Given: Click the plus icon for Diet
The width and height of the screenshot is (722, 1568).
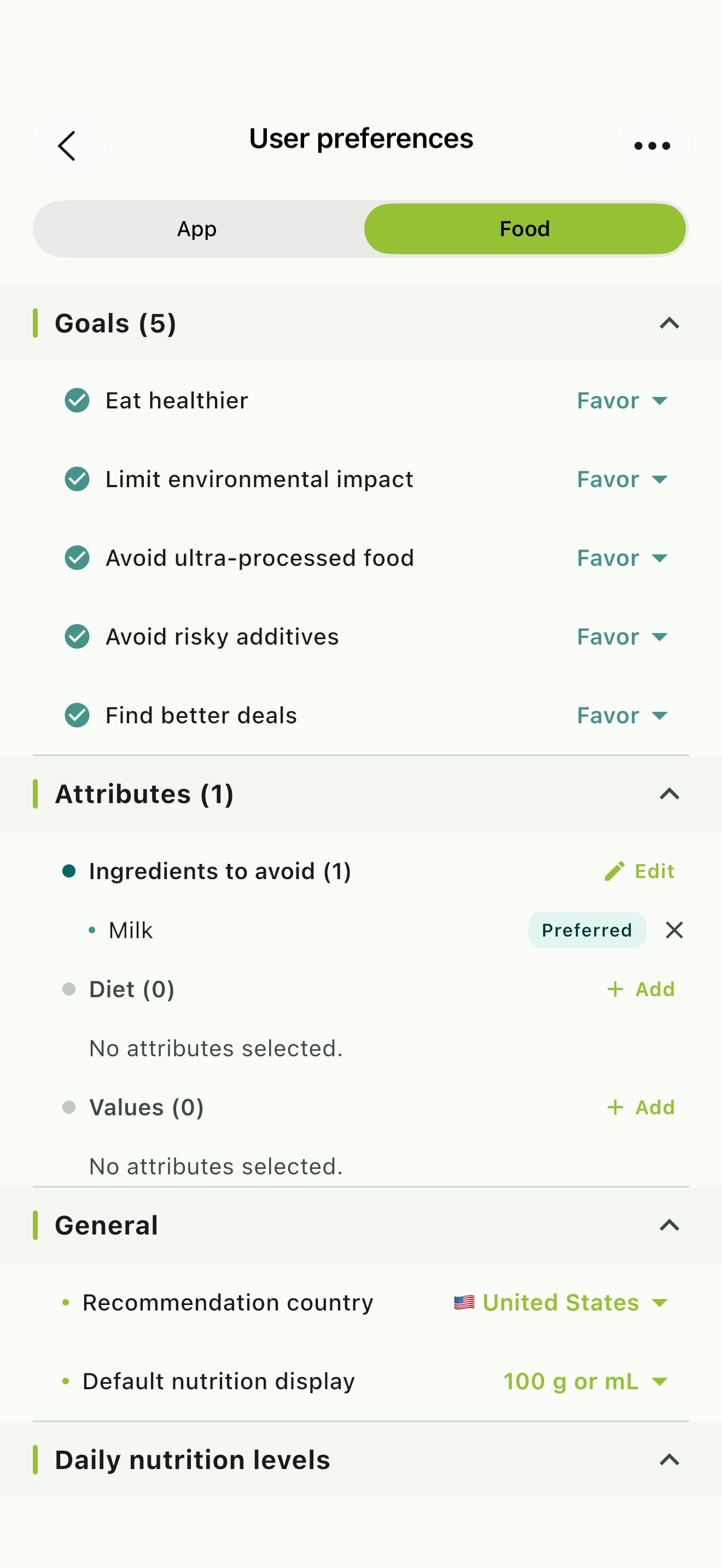Looking at the screenshot, I should click(615, 989).
